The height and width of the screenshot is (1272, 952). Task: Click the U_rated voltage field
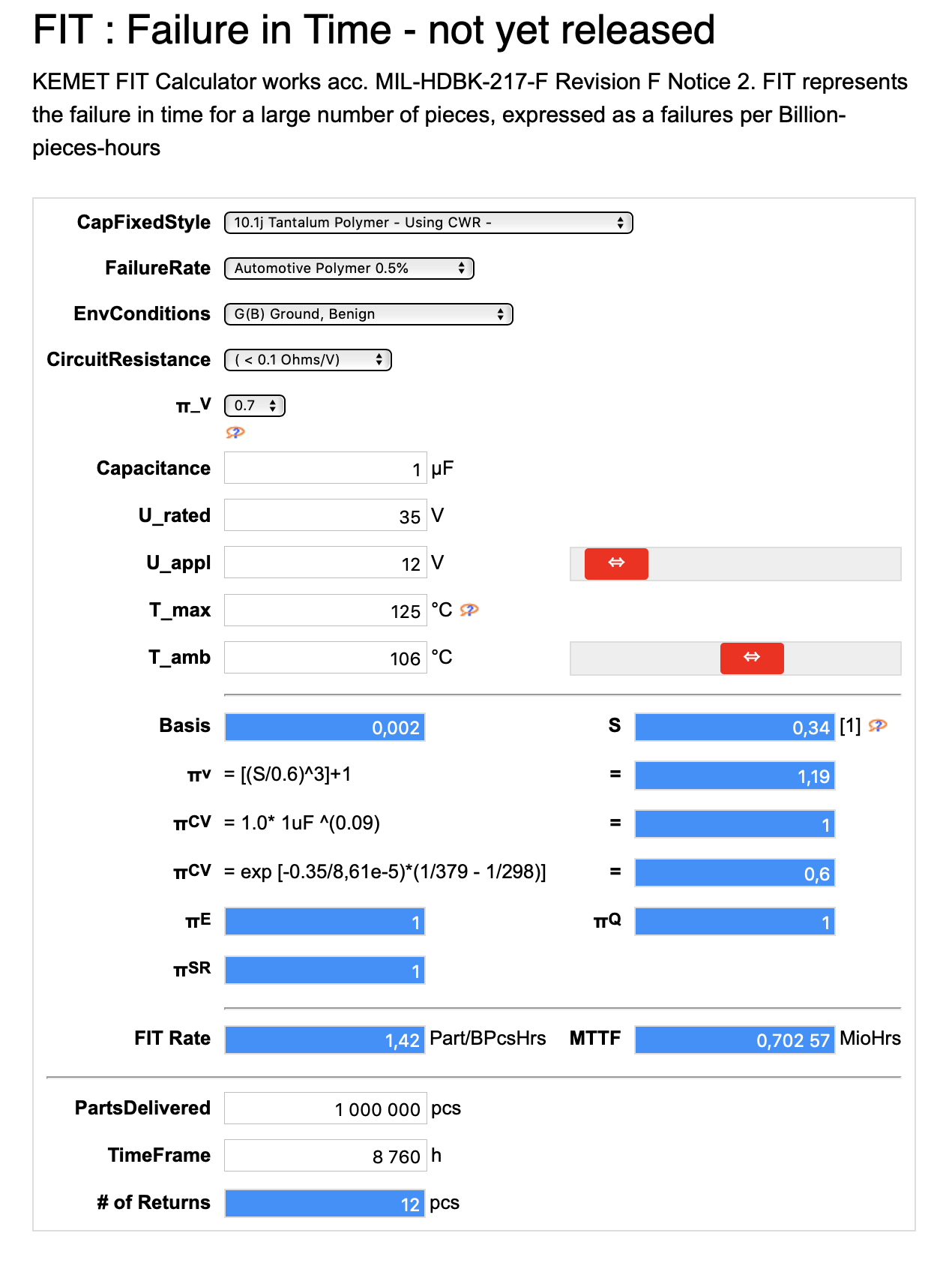tap(325, 516)
